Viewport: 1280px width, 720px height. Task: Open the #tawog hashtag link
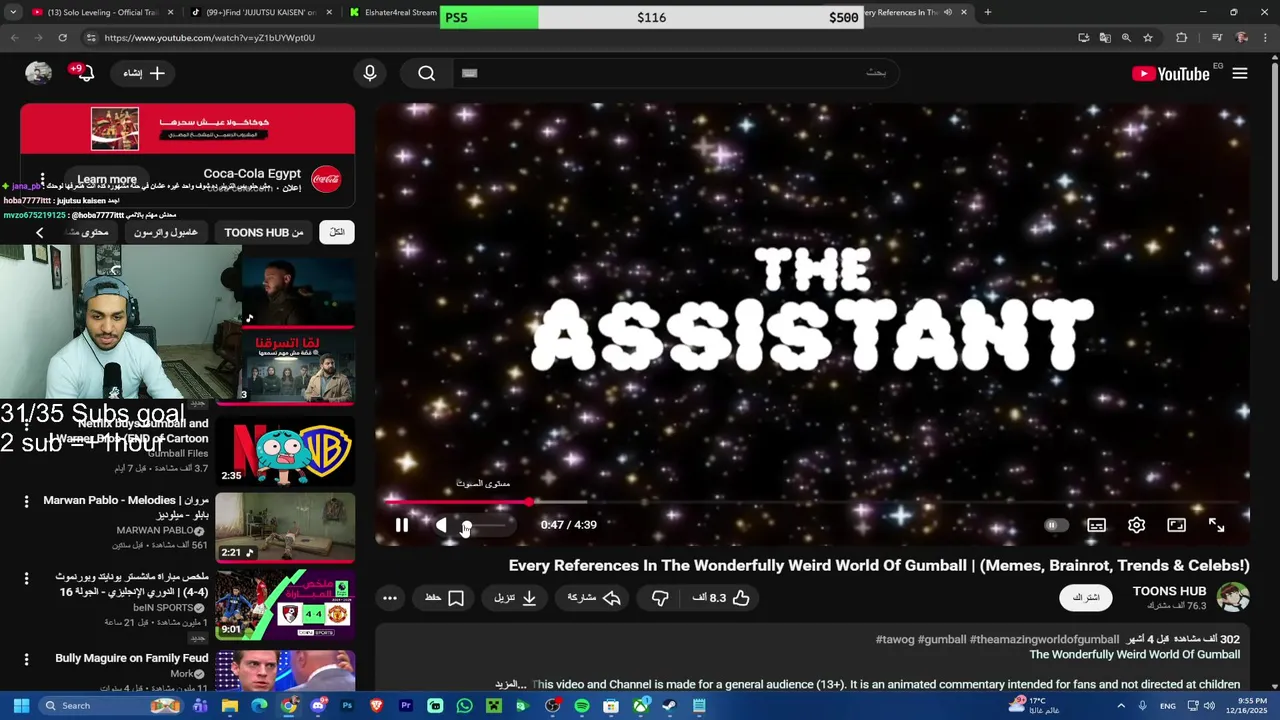[895, 639]
